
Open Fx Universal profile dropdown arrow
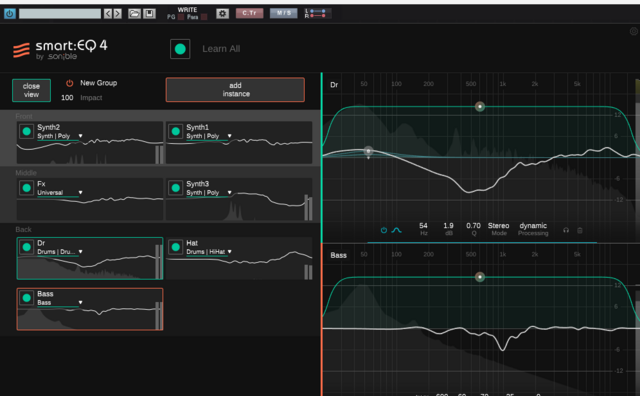(x=80, y=192)
